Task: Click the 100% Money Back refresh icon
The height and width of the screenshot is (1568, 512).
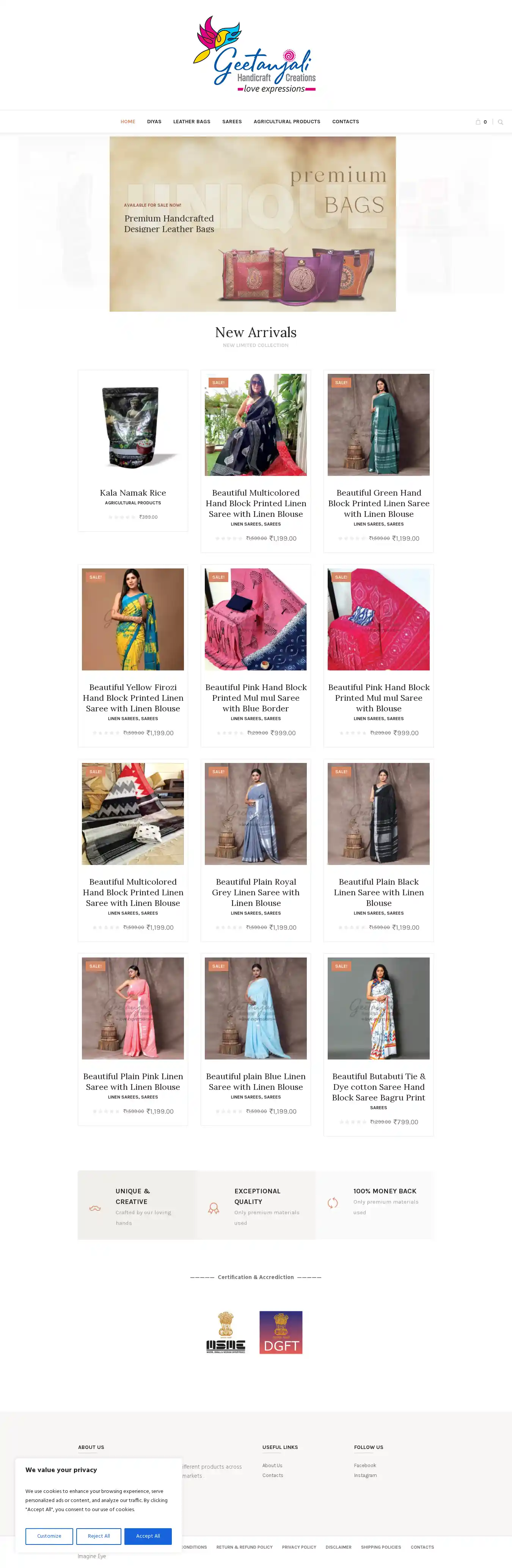Action: tap(332, 1203)
